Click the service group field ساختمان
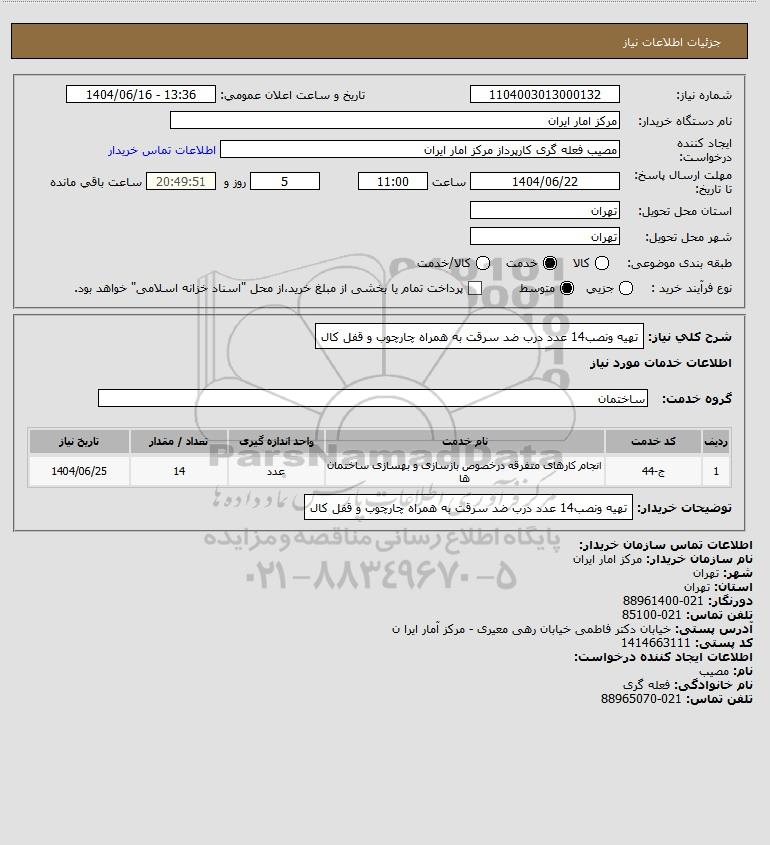Image resolution: width=770 pixels, height=845 pixels. (x=373, y=398)
